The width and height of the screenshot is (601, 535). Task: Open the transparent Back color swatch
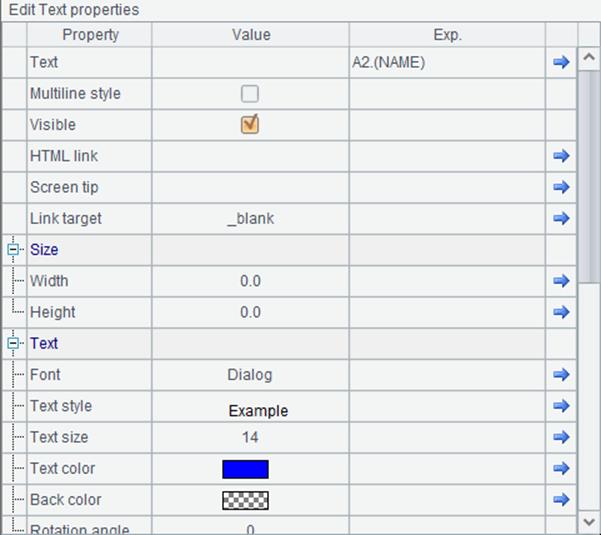[x=245, y=501]
